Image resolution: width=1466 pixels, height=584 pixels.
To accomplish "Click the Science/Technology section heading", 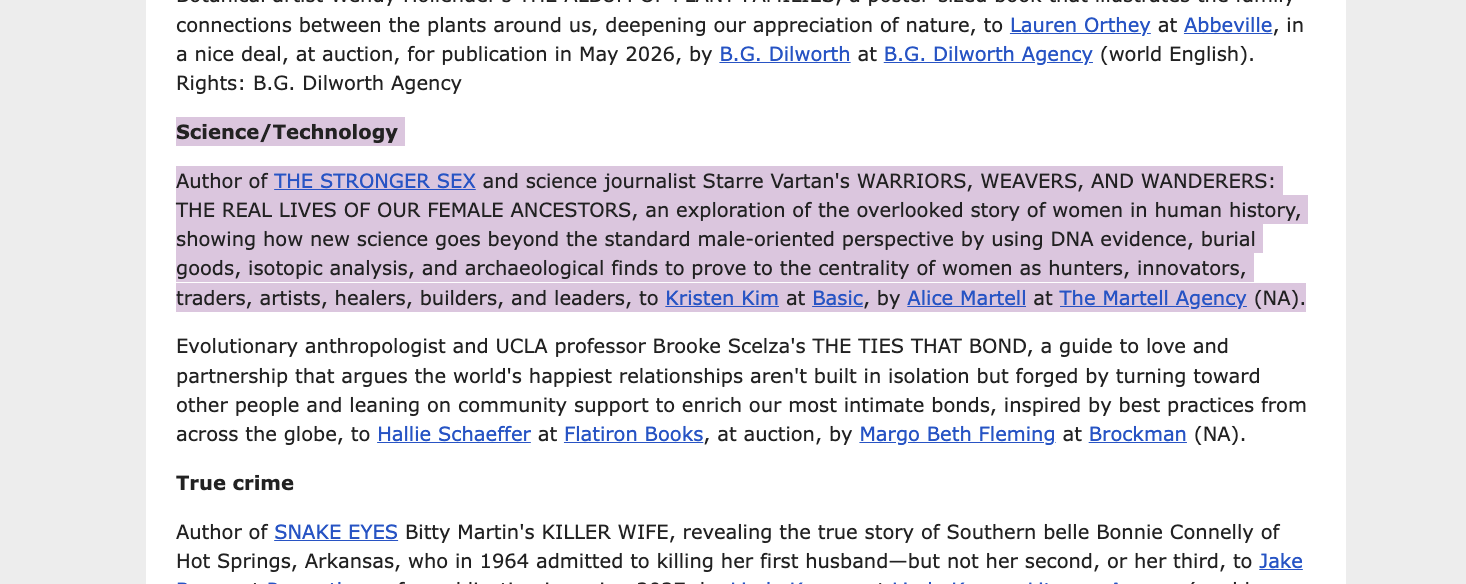I will (x=287, y=132).
